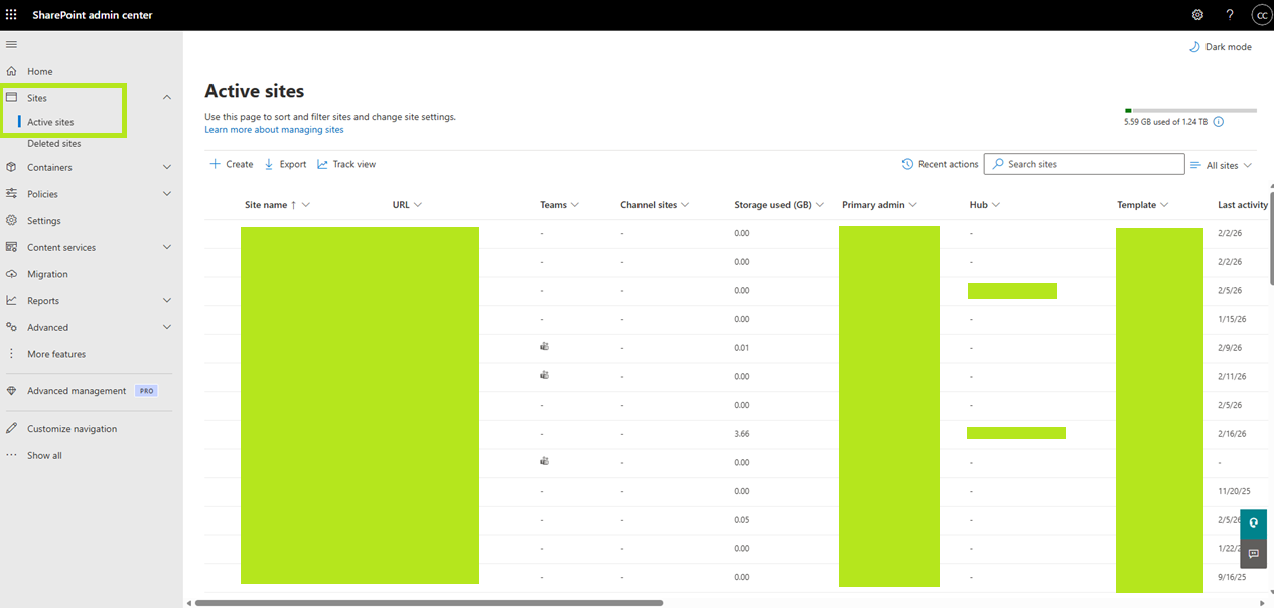
Task: Click the 11/20/25 last activity cell
Action: point(1232,491)
